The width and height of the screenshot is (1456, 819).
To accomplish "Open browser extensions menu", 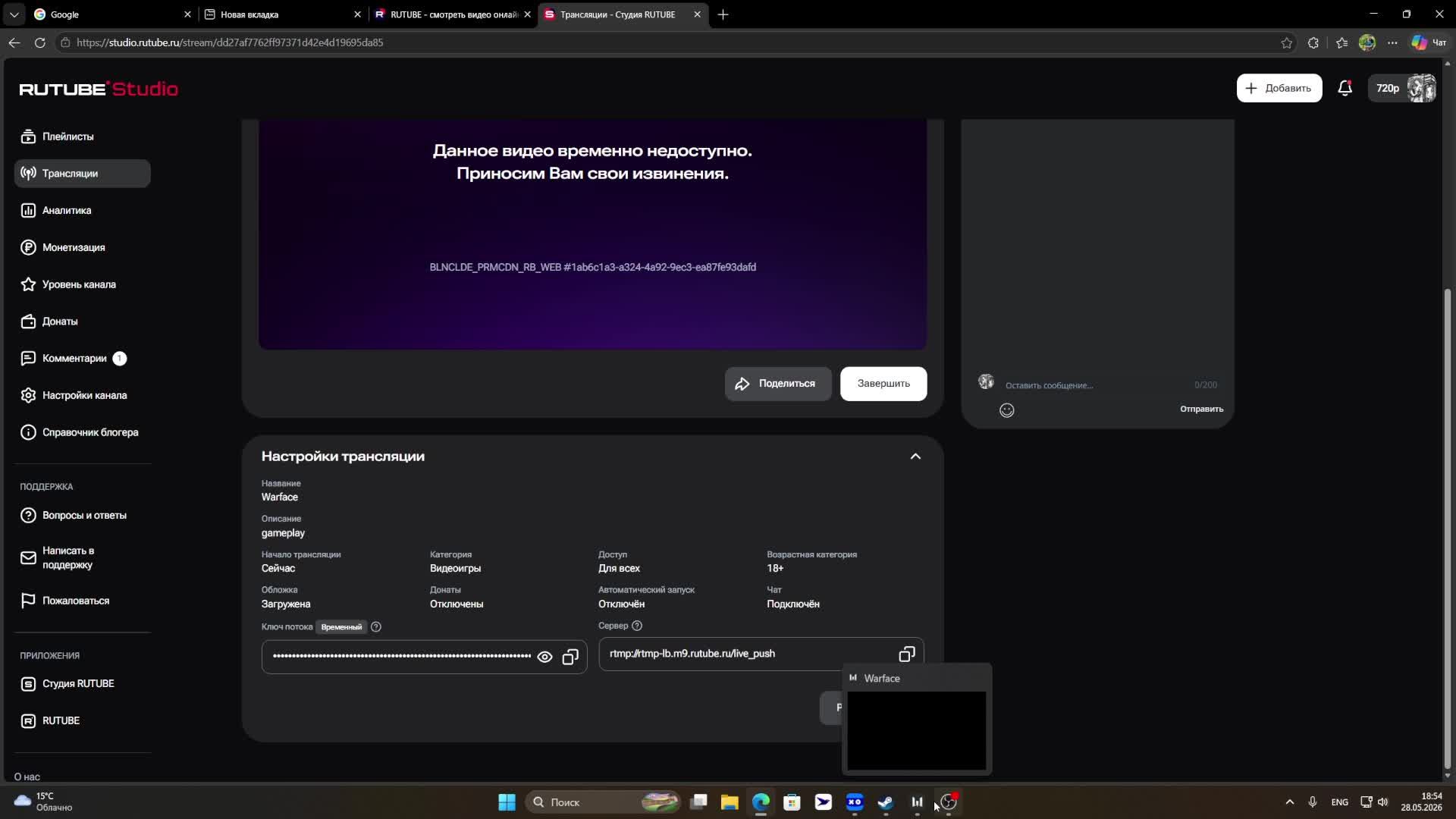I will 1313,42.
